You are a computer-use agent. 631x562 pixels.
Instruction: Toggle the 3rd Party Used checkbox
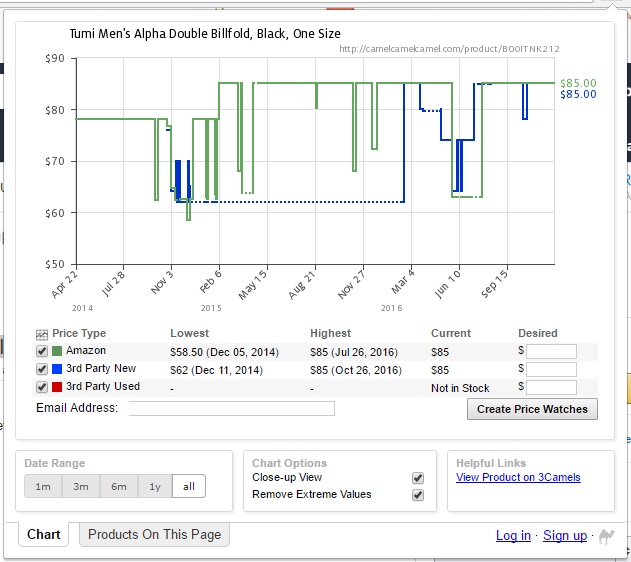(x=42, y=387)
